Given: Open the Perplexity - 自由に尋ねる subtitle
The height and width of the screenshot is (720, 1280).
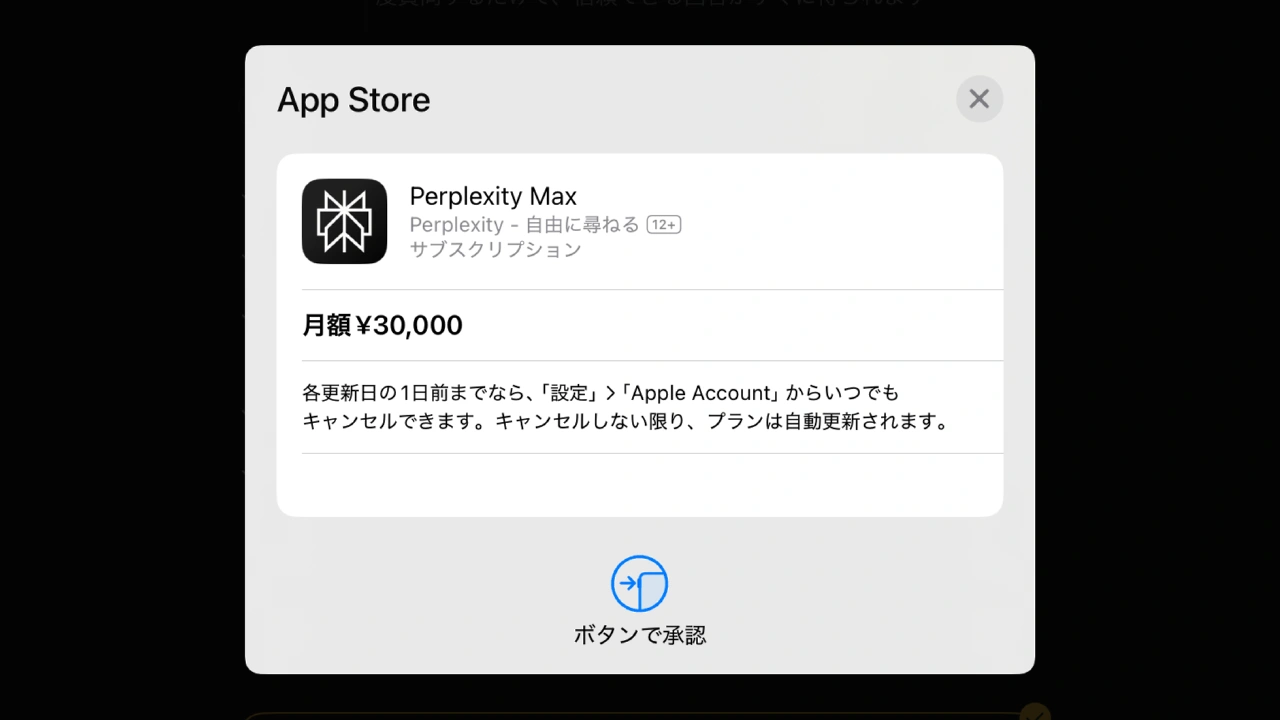Looking at the screenshot, I should point(524,225).
